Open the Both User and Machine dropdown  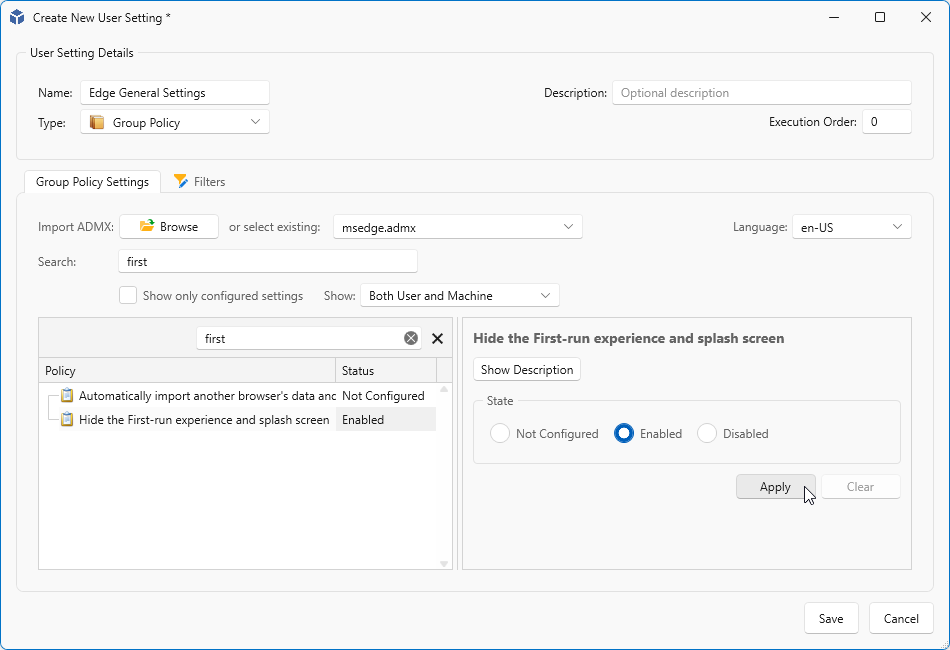[459, 295]
